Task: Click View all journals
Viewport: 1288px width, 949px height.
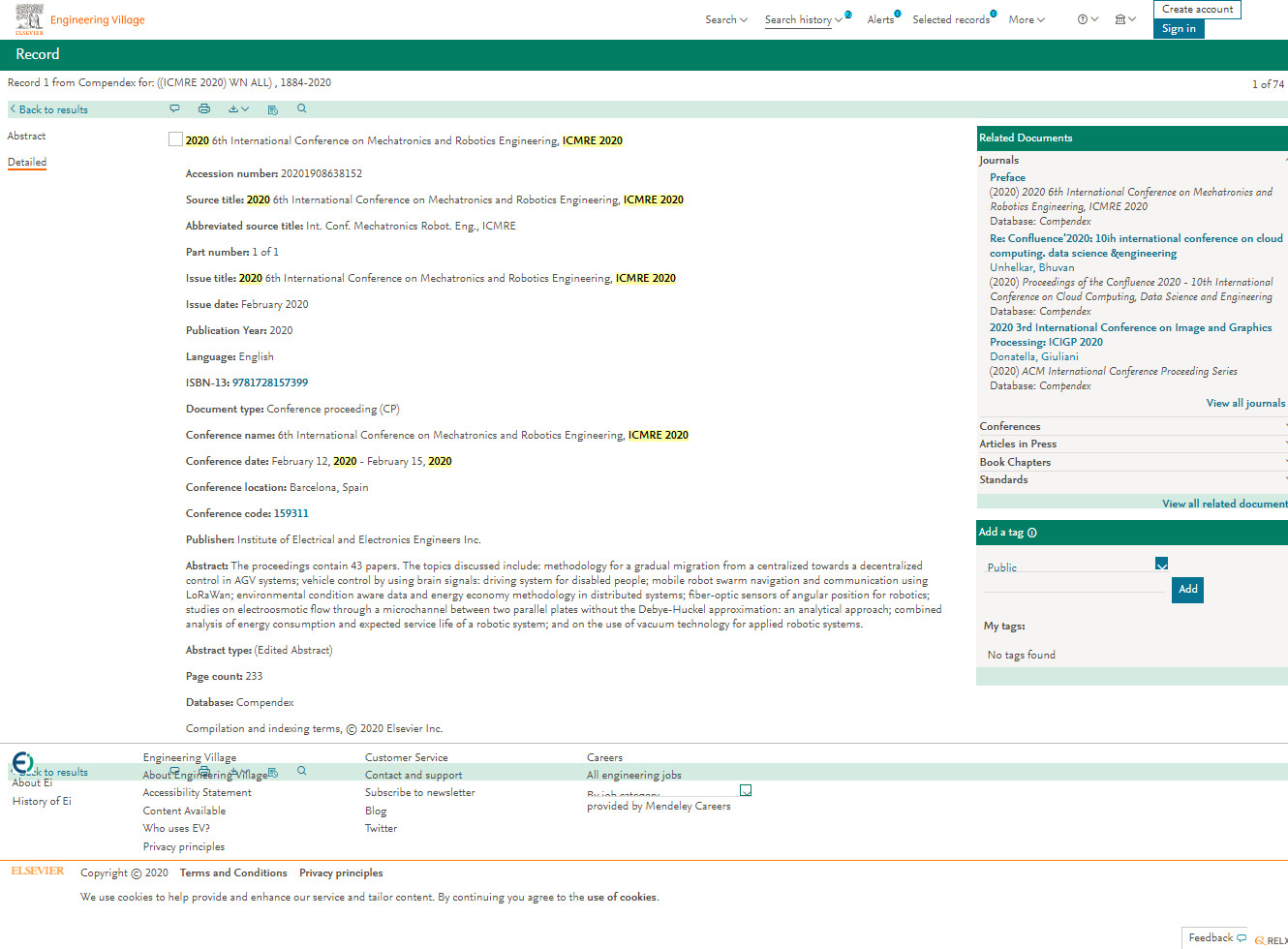Action: point(1245,403)
